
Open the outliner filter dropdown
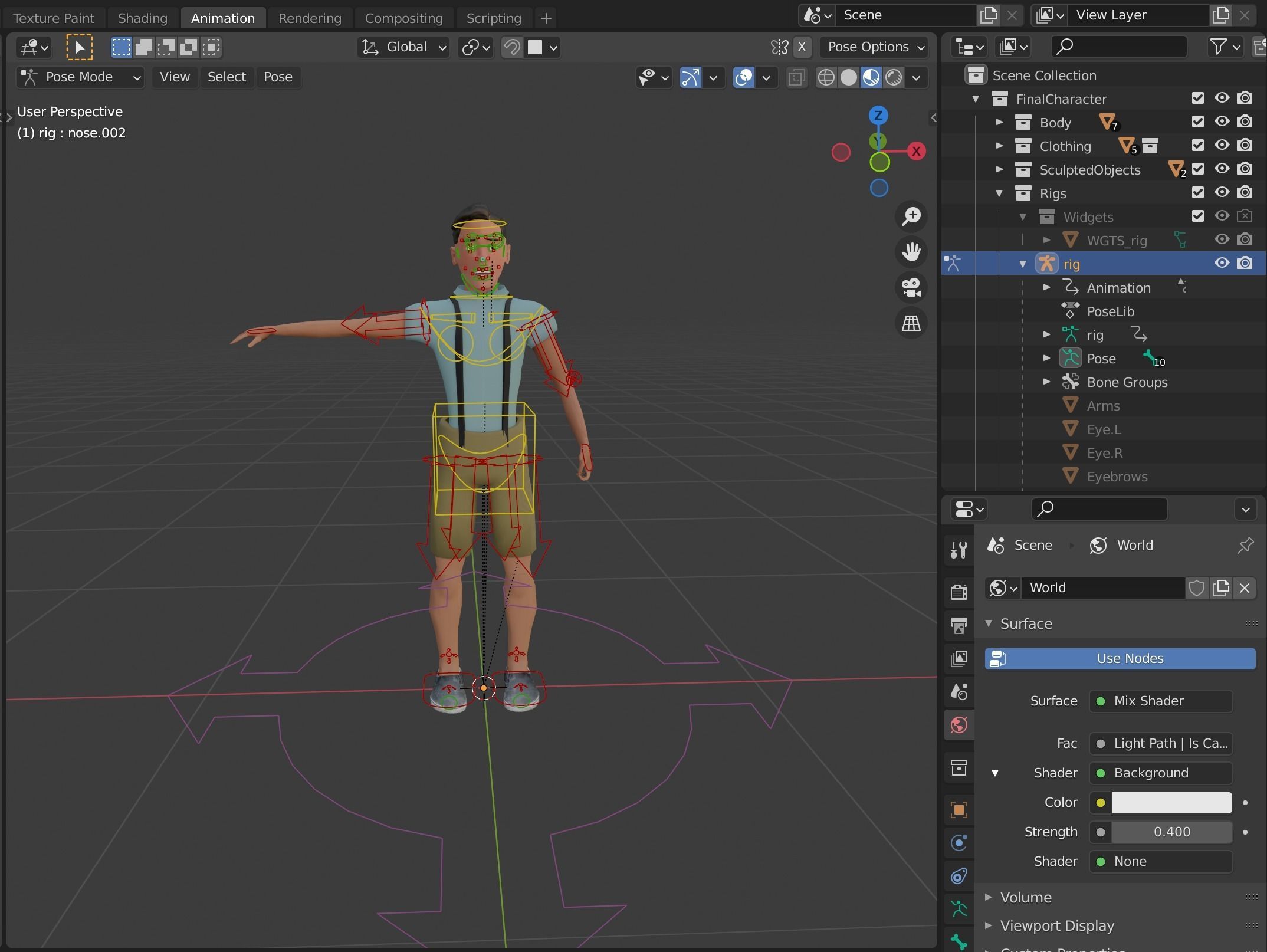click(1225, 47)
